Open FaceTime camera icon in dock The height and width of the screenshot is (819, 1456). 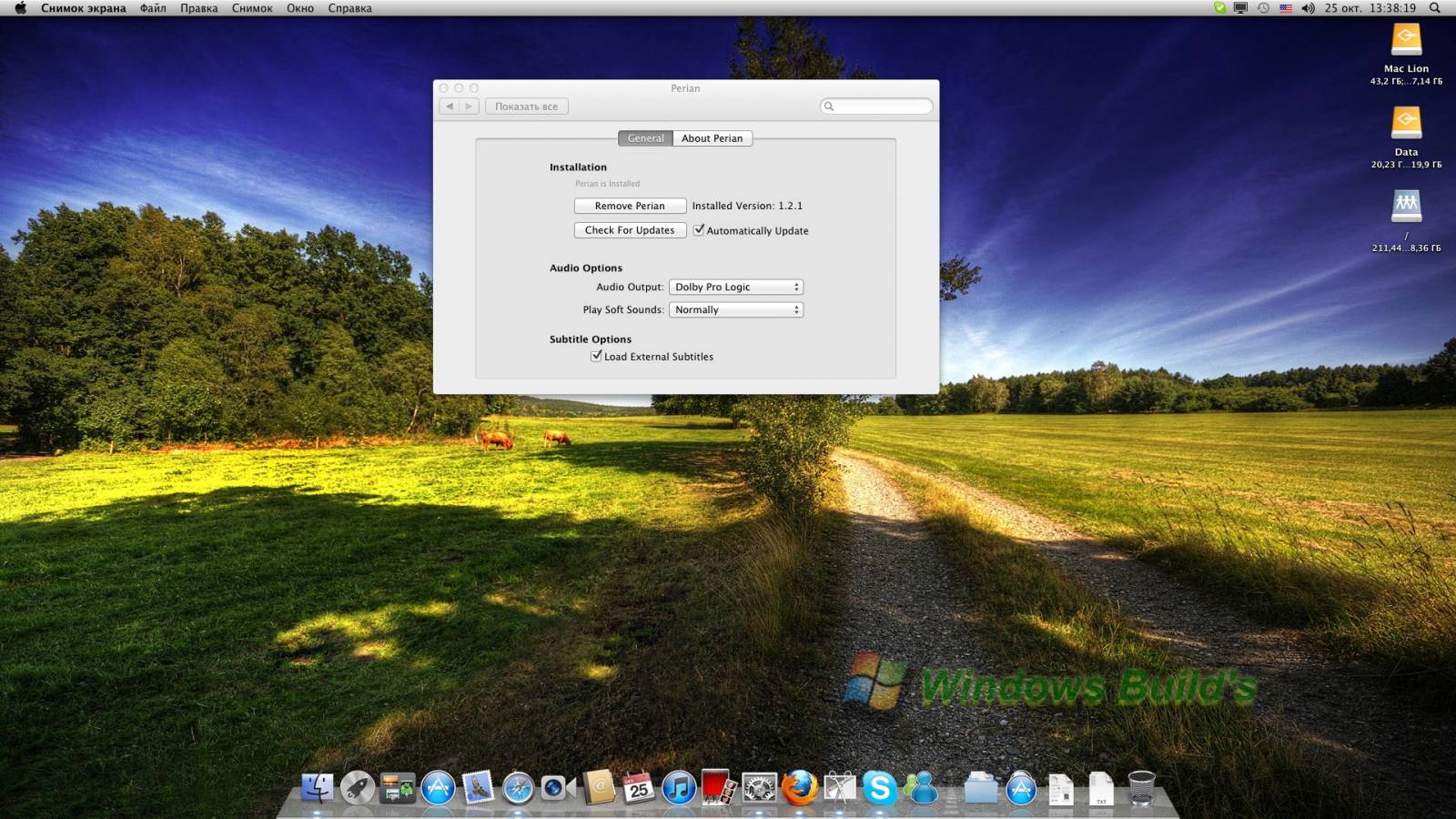coord(557,788)
